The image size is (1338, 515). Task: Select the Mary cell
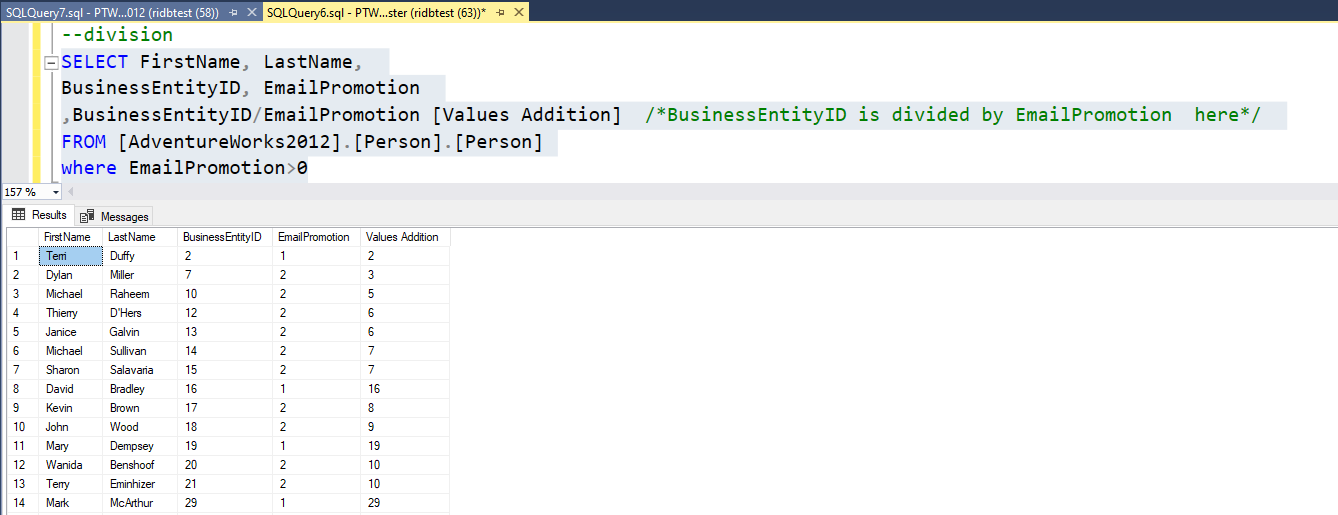tap(70, 446)
